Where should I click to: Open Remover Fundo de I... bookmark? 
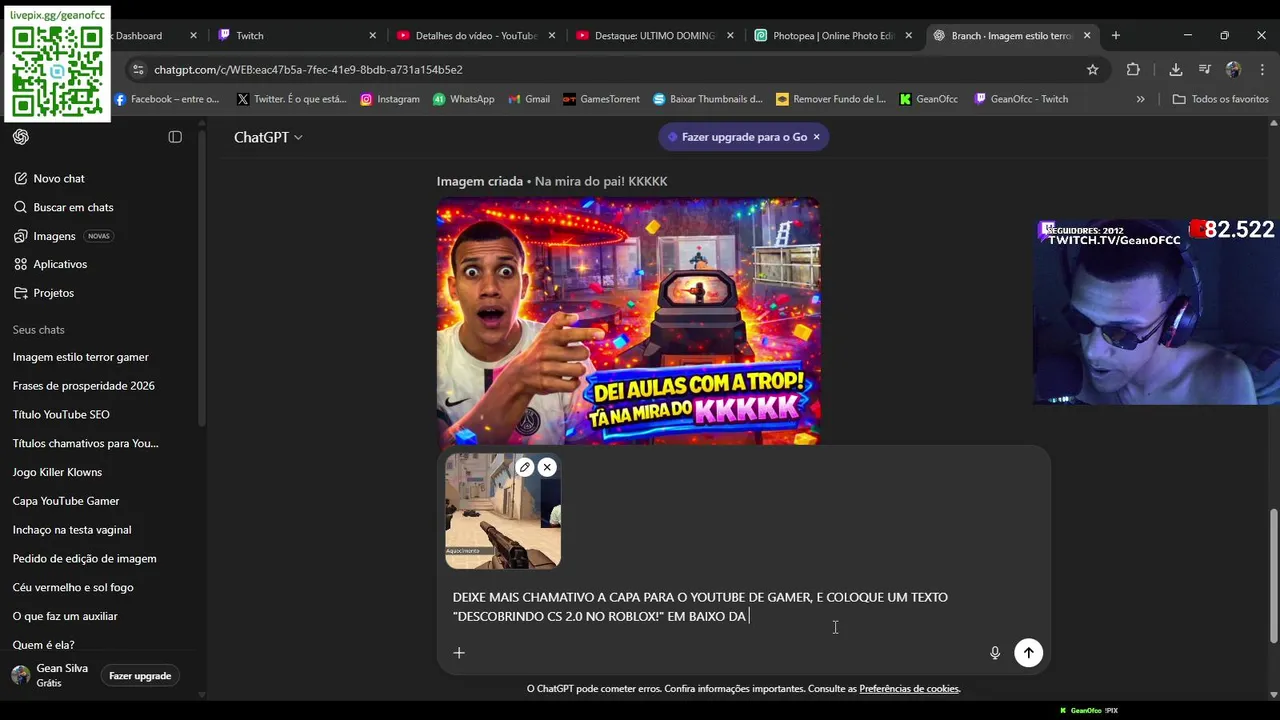point(831,99)
